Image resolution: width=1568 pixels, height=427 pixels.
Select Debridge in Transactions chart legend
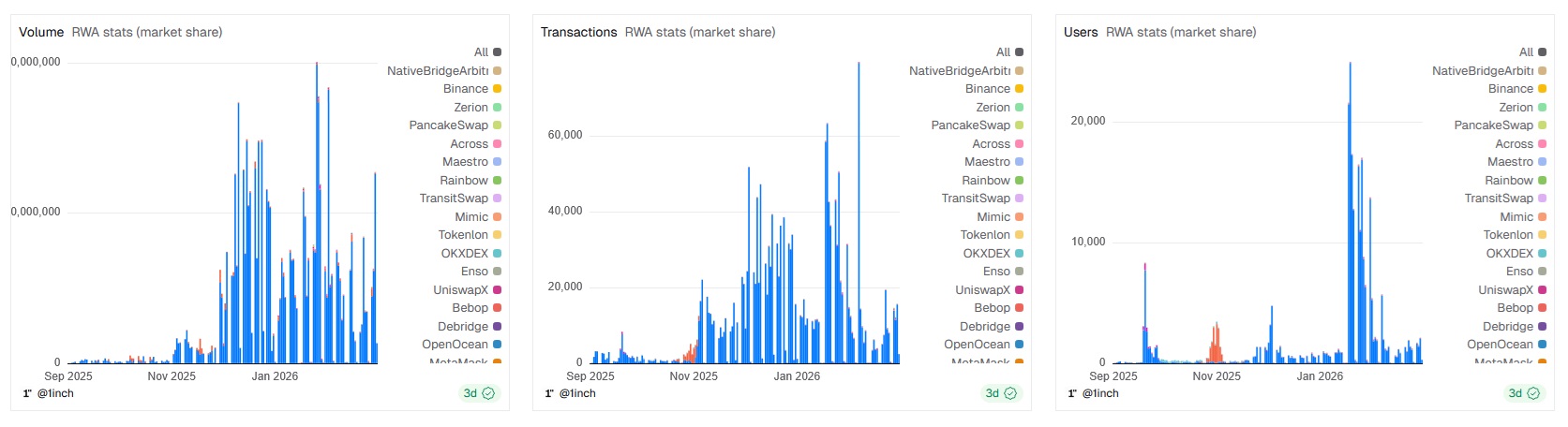click(x=984, y=327)
